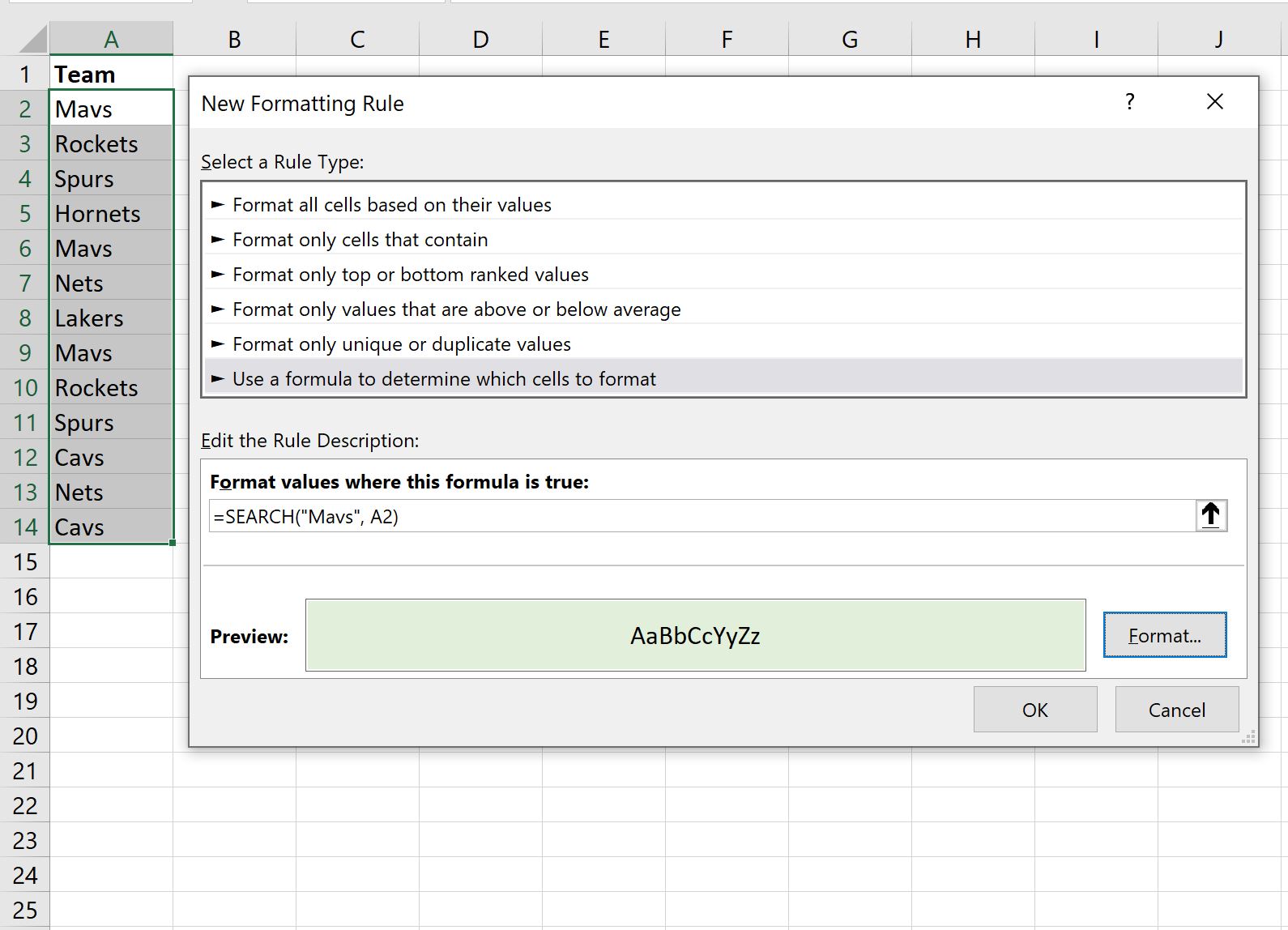Click cell A3 containing 'Rockets'
This screenshot has width=1288, height=930.
pyautogui.click(x=111, y=143)
